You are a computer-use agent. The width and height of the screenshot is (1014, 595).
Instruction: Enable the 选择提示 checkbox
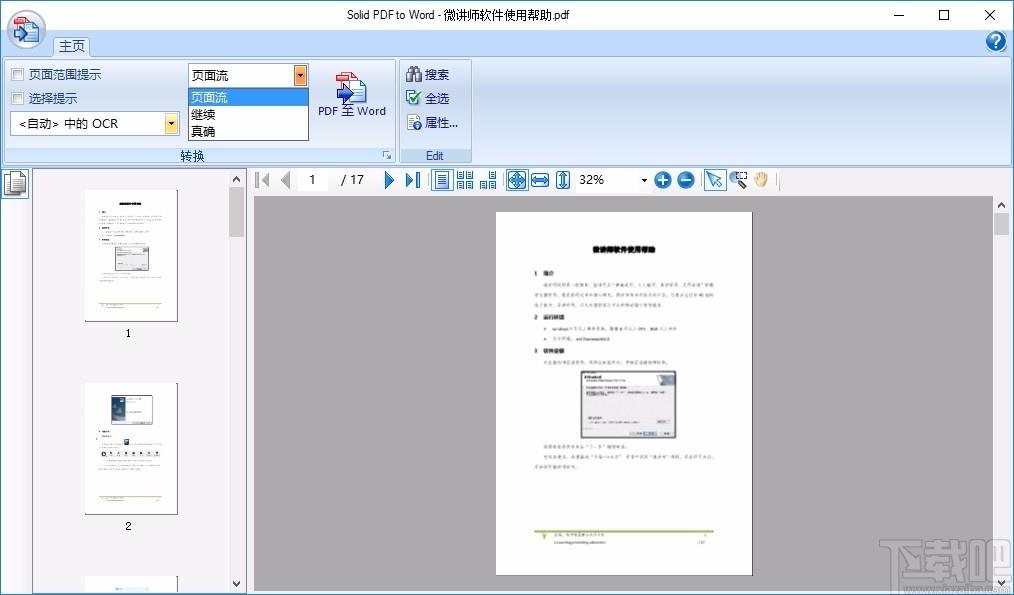17,98
